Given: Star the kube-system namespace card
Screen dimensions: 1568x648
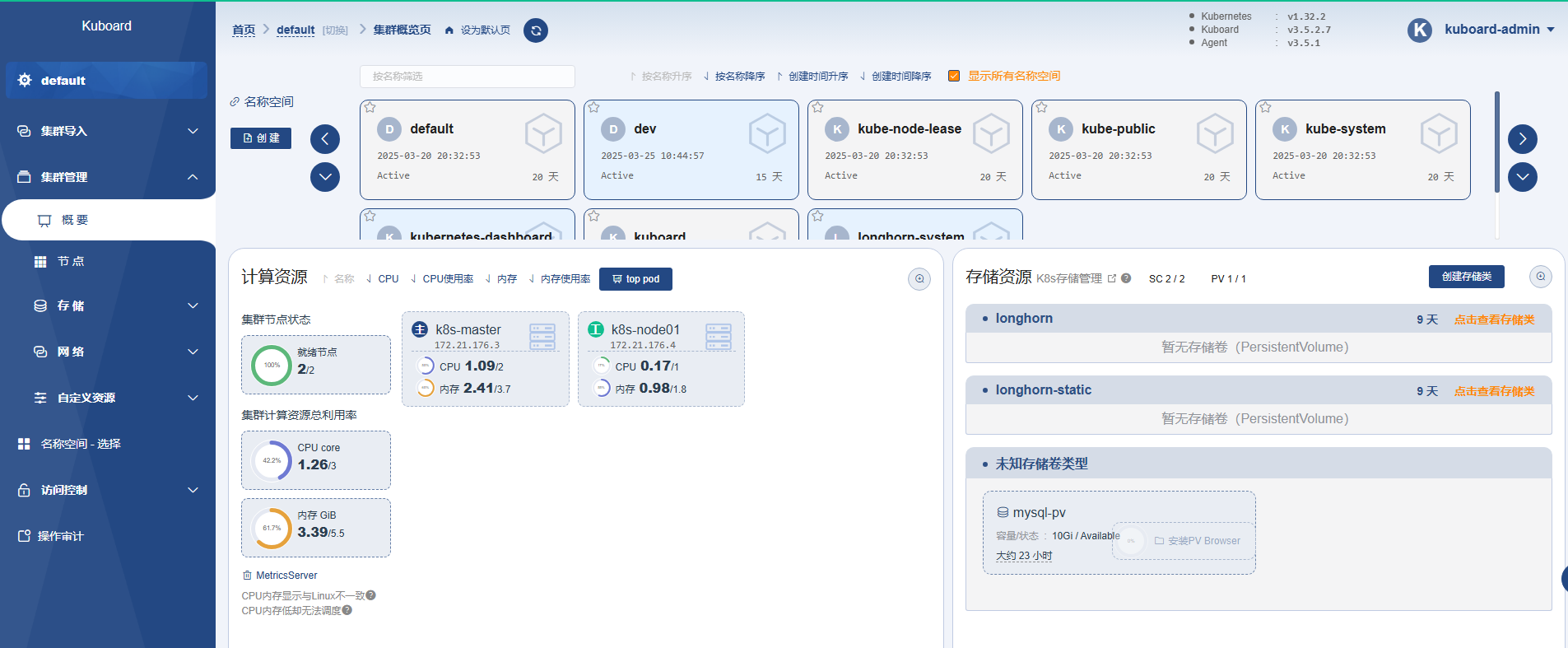Looking at the screenshot, I should (x=1266, y=107).
